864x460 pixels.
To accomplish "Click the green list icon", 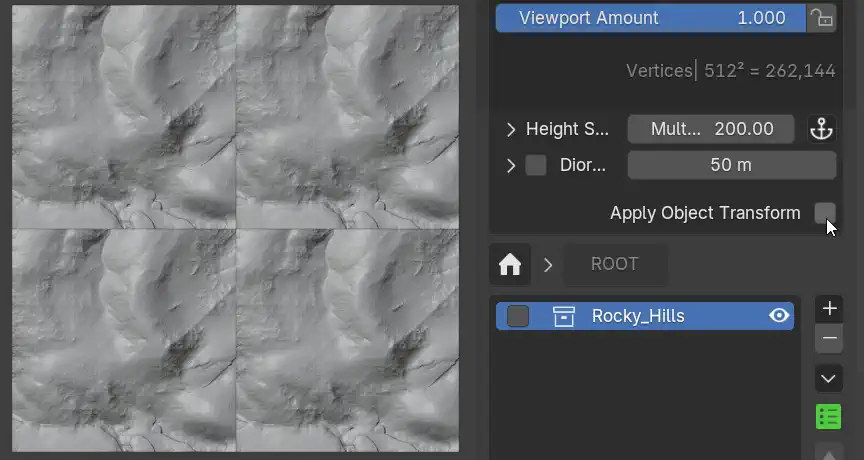I will (x=829, y=416).
